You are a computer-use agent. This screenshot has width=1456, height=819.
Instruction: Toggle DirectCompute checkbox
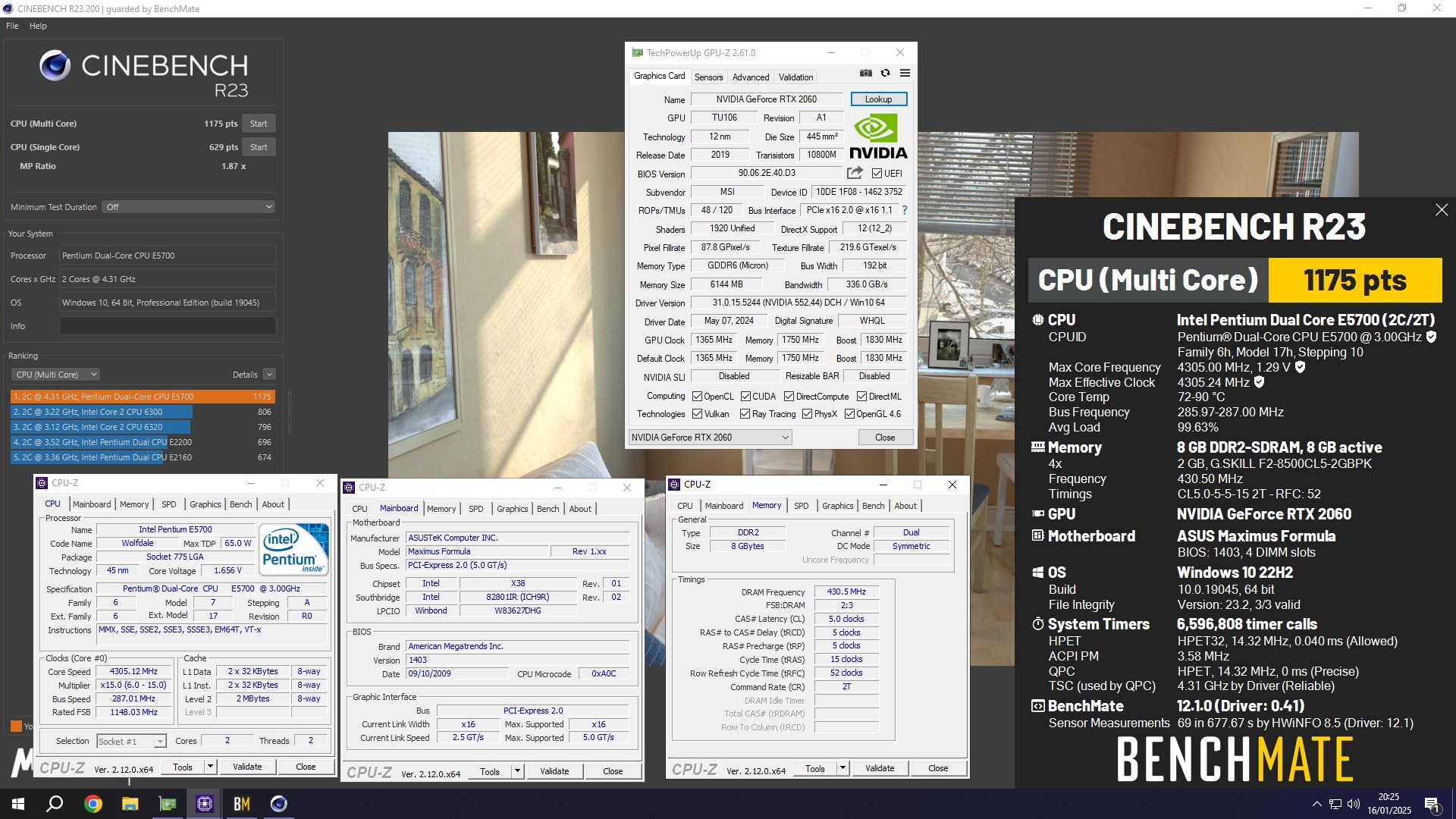tap(789, 397)
